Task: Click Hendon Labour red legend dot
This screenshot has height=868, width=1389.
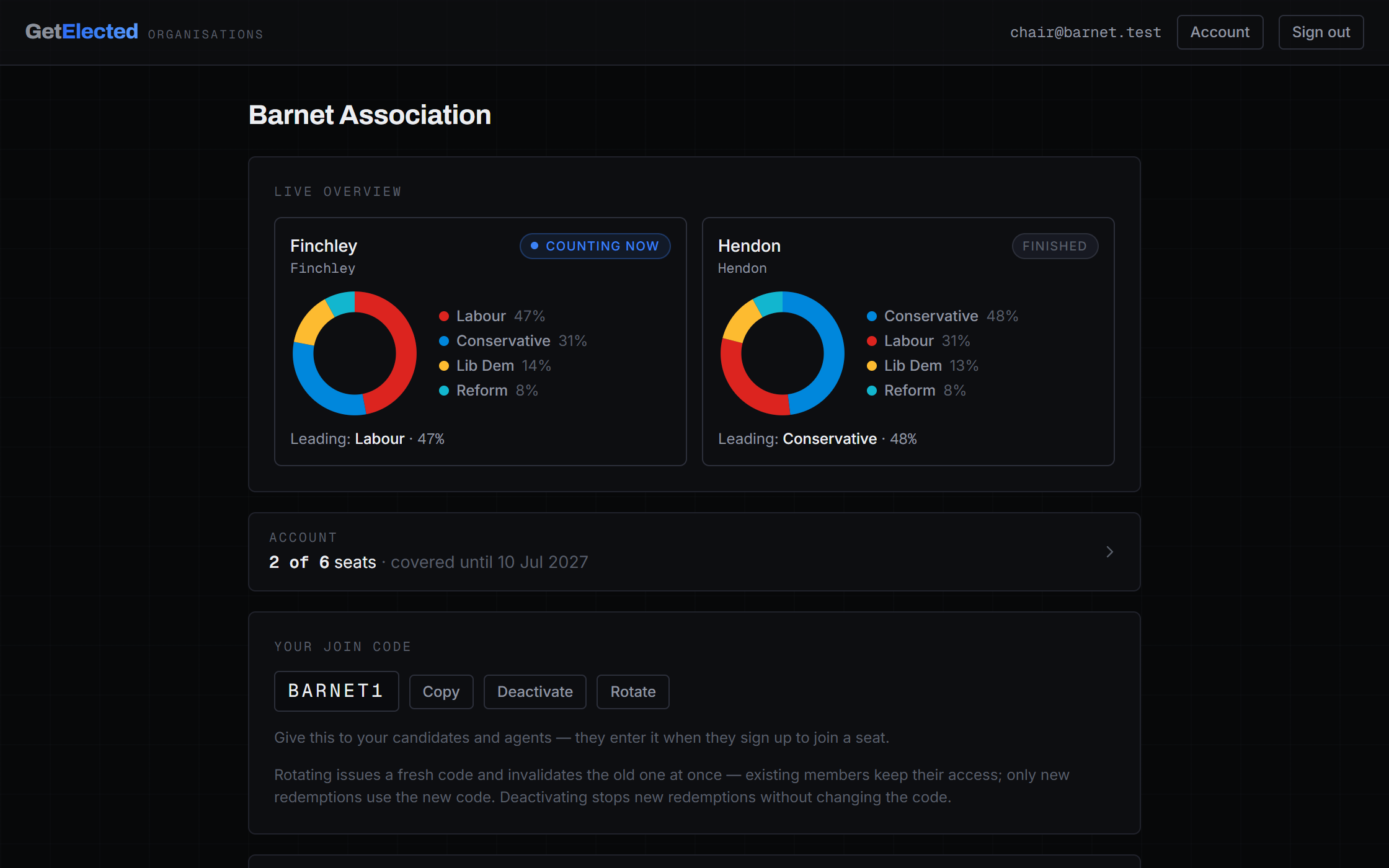Action: [x=872, y=341]
